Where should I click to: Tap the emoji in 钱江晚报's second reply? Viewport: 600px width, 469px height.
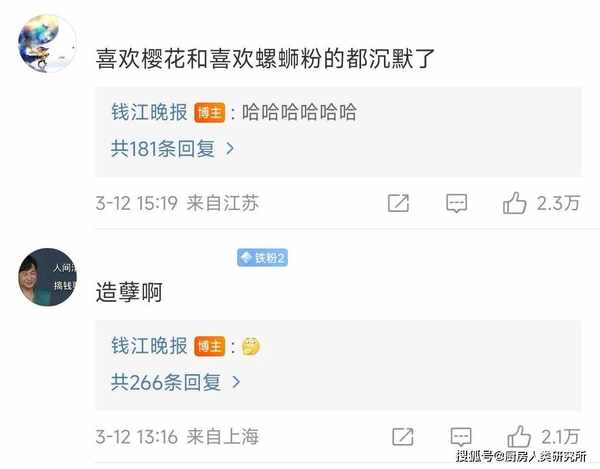251,347
